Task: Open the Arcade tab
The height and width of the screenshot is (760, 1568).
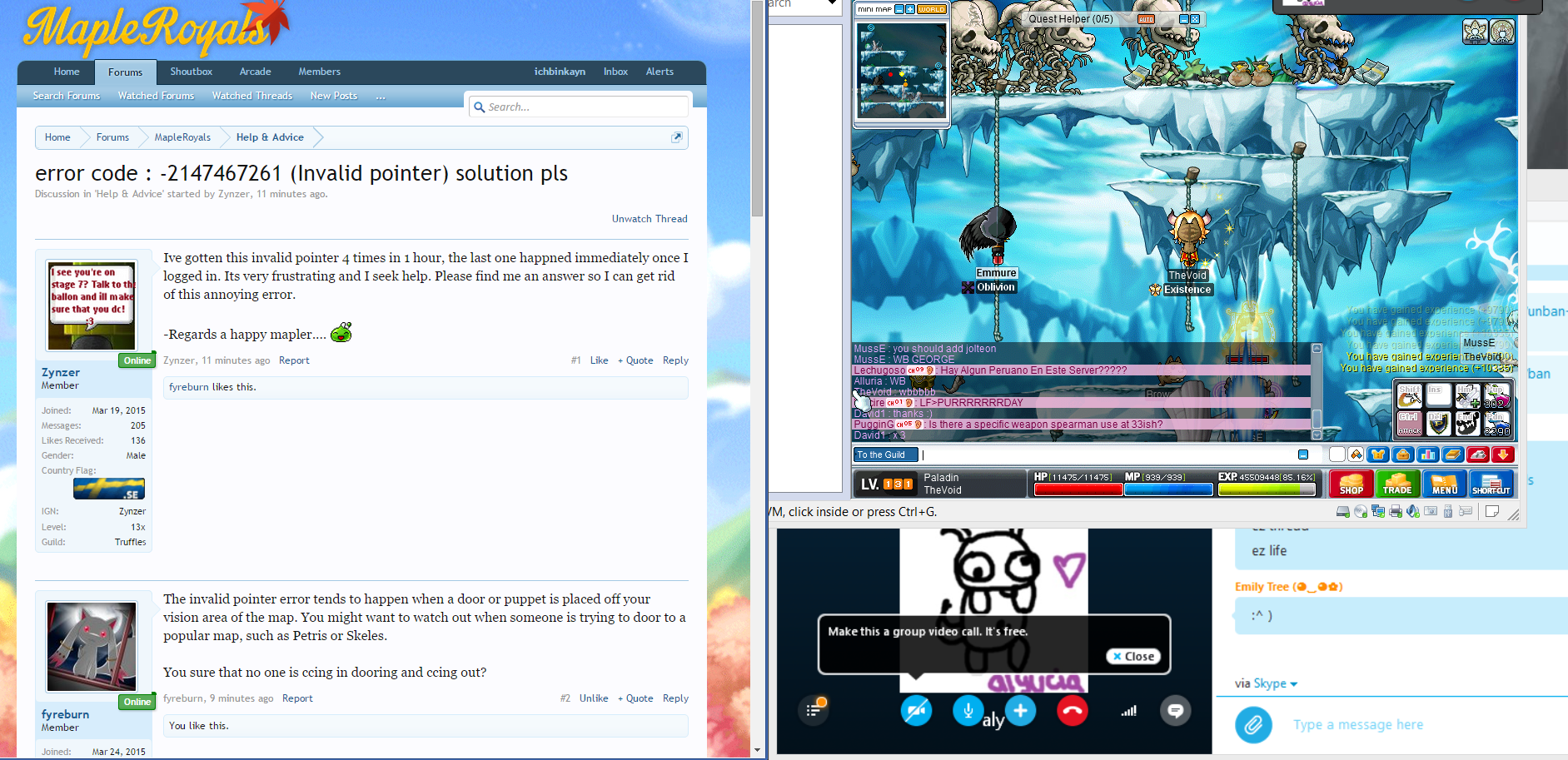Action: (x=255, y=72)
